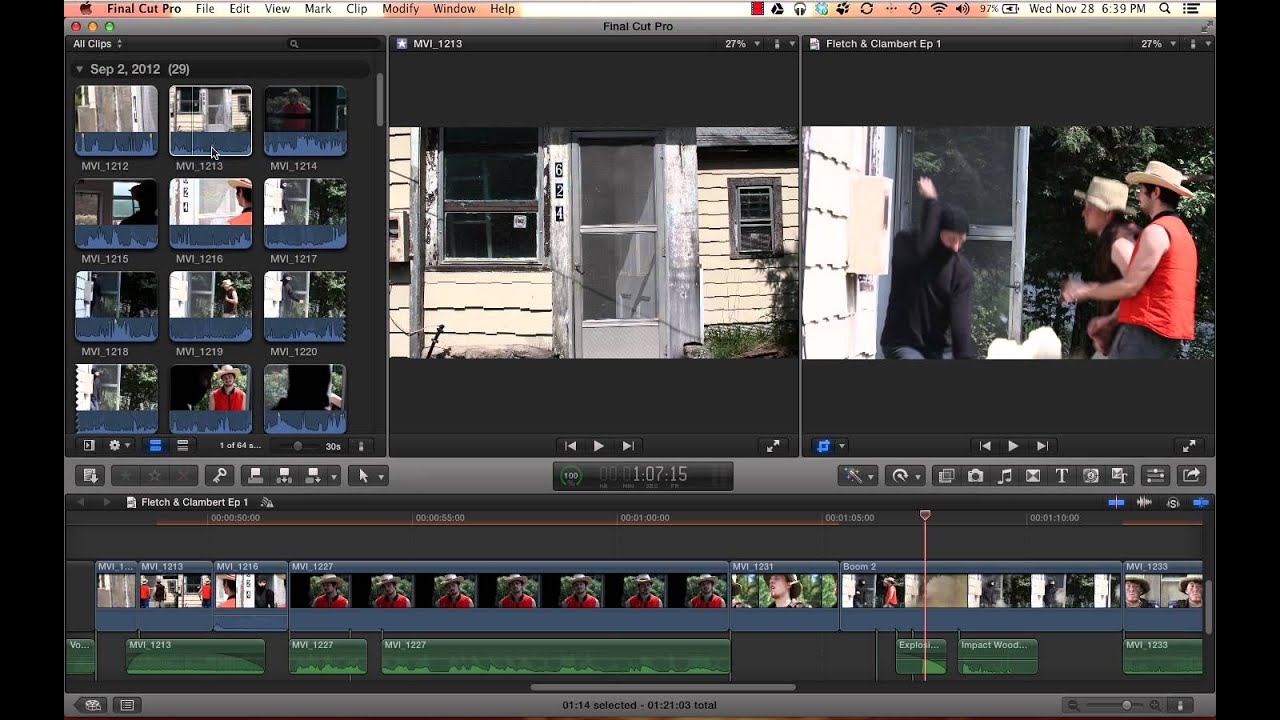
Task: Open the Timeline Index list icon
Action: [127, 705]
